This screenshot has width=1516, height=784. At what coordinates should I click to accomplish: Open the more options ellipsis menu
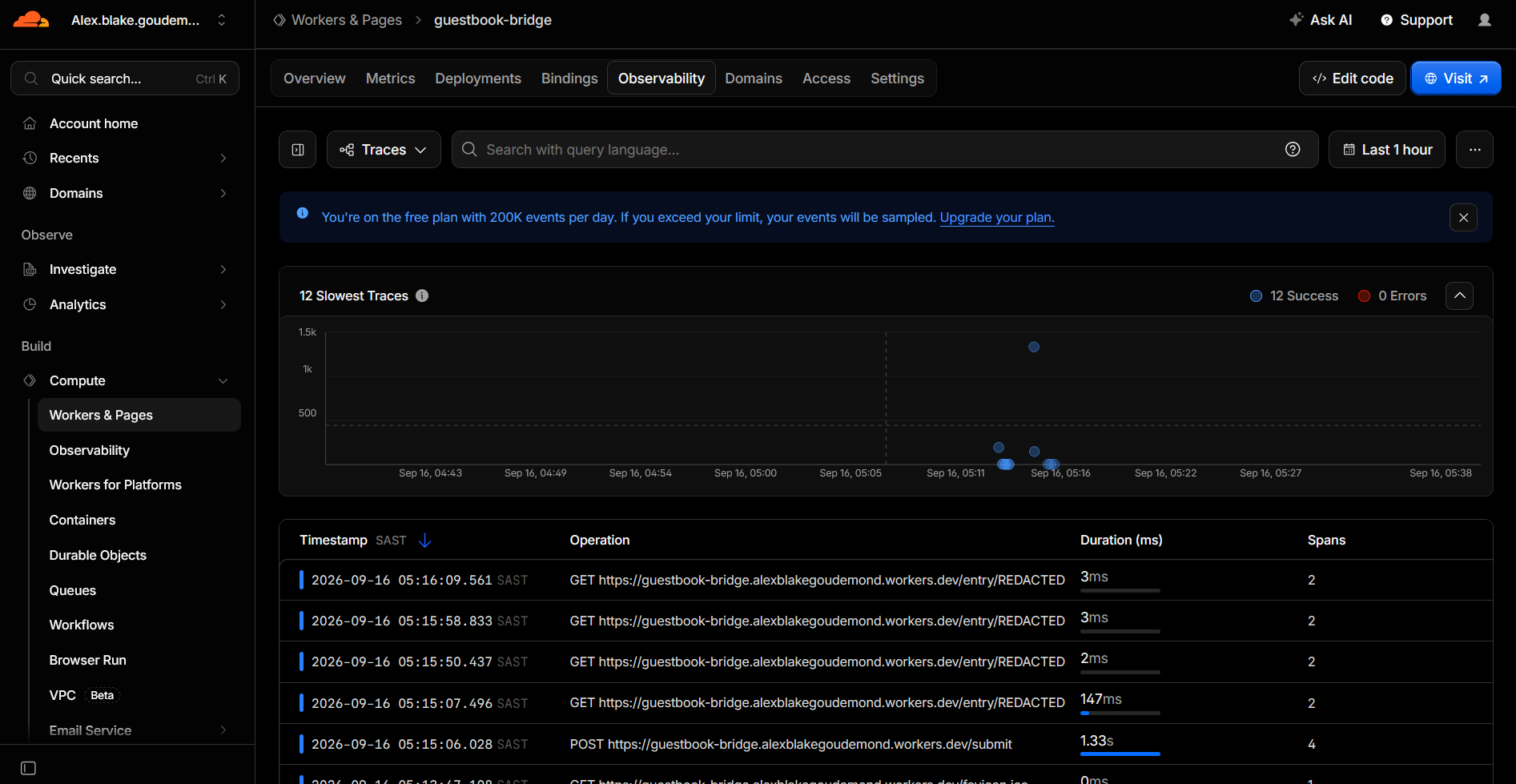pos(1475,150)
